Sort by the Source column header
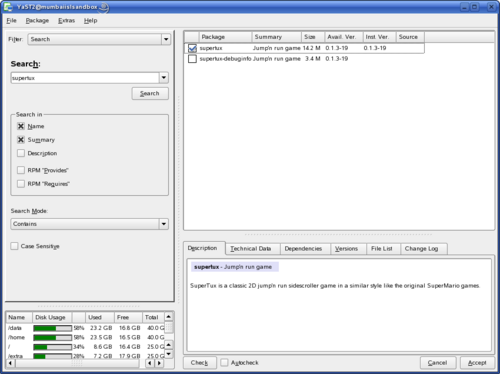 pos(410,37)
